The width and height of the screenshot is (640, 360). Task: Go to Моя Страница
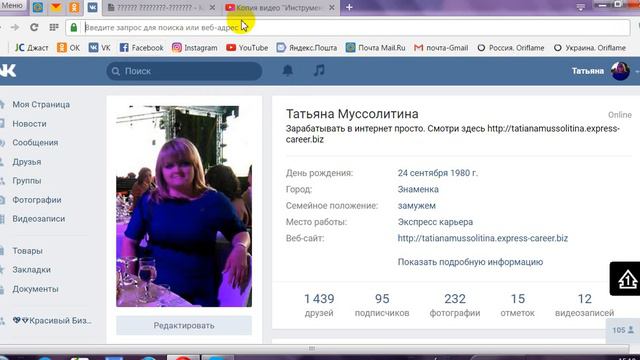click(41, 104)
